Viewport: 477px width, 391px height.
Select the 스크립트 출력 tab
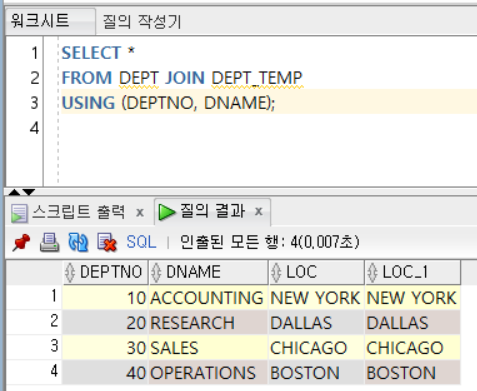(x=78, y=212)
